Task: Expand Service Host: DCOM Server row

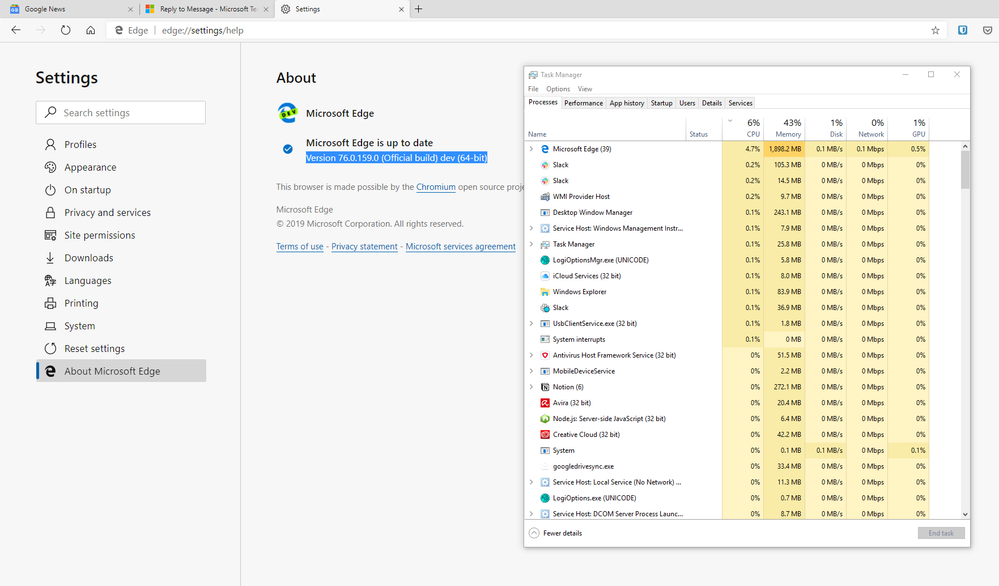Action: click(531, 513)
